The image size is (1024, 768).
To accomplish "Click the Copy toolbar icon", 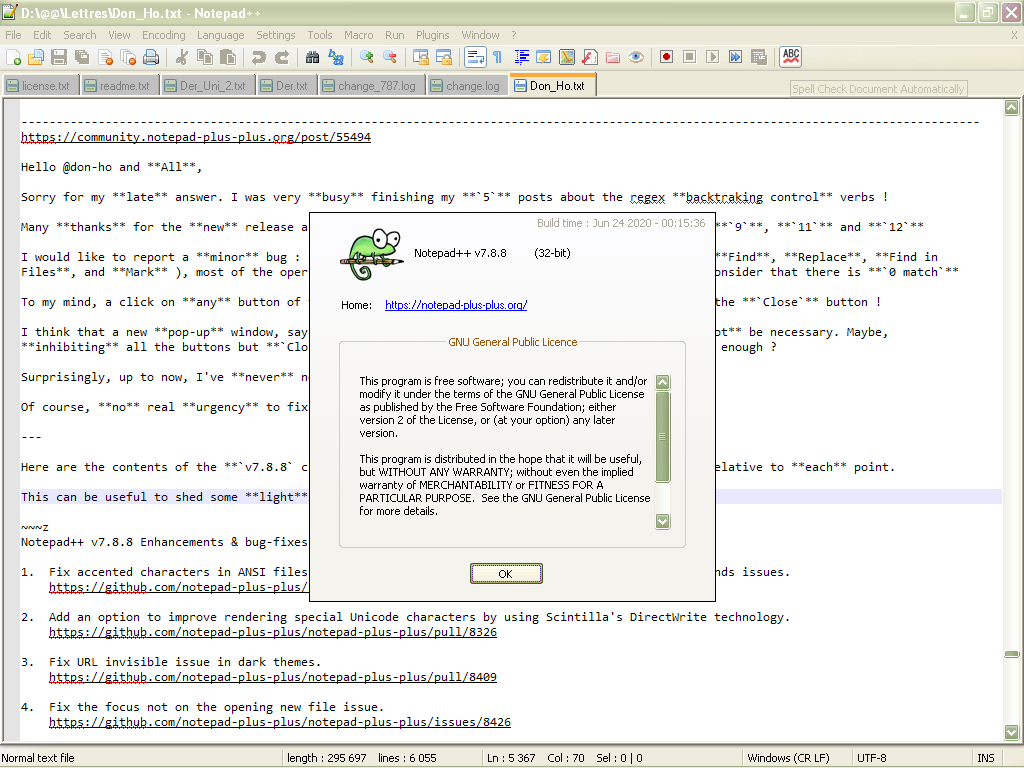I will pyautogui.click(x=204, y=57).
